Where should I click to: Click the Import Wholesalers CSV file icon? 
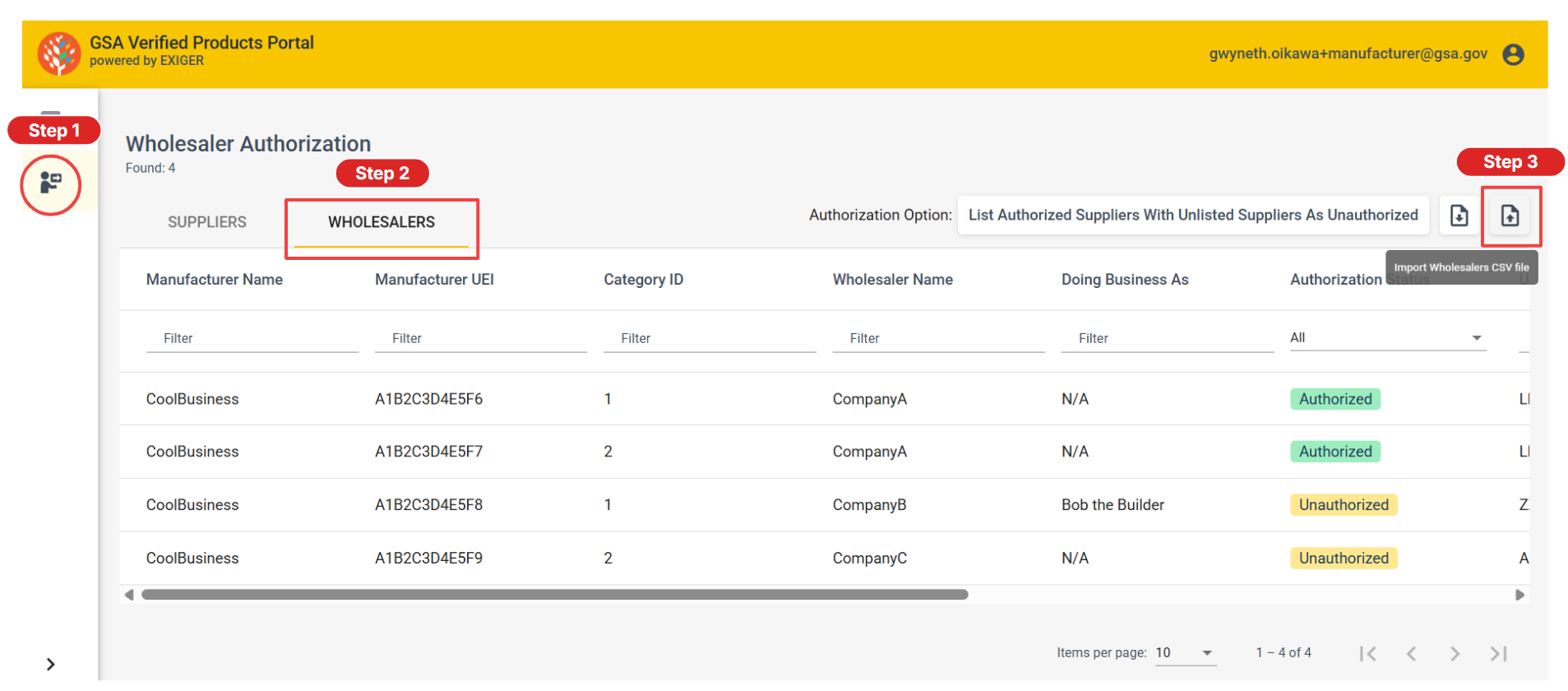coord(1510,216)
